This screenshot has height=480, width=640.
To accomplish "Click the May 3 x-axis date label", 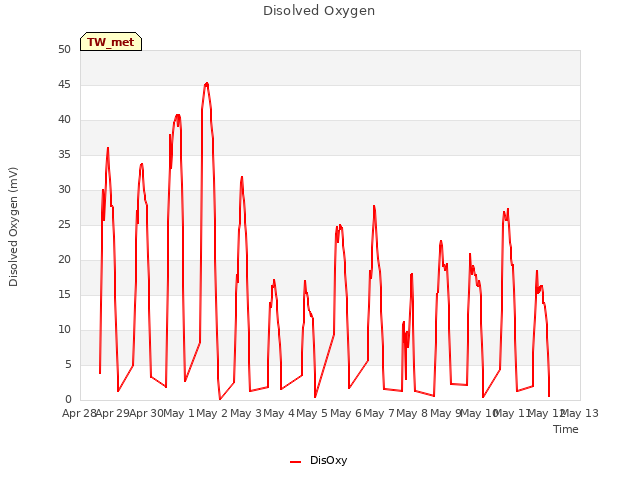I will coord(246,413).
